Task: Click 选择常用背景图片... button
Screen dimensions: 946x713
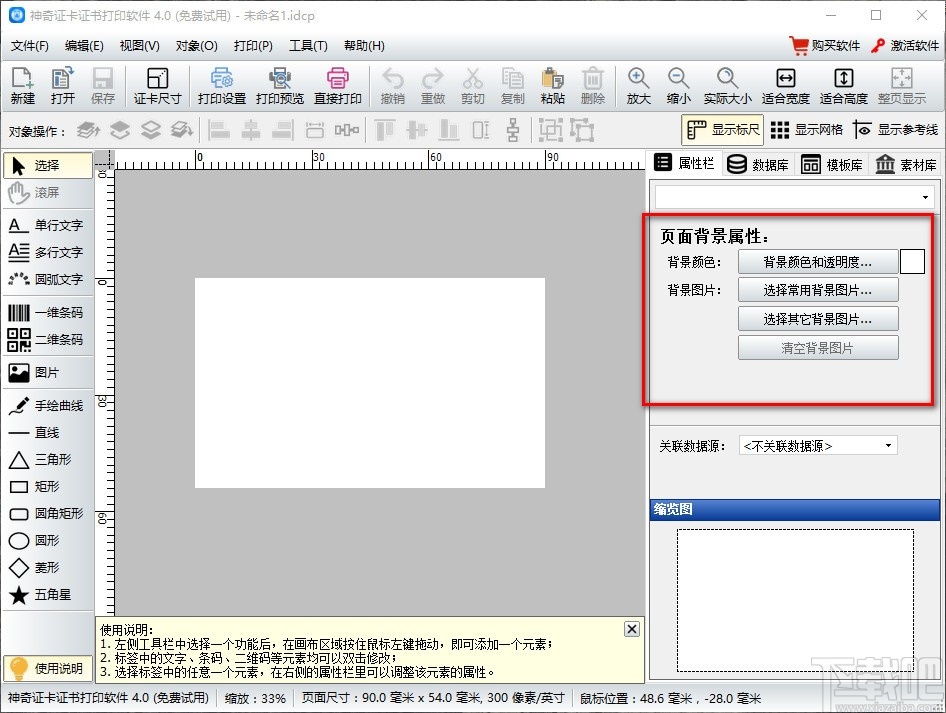Action: (x=818, y=290)
